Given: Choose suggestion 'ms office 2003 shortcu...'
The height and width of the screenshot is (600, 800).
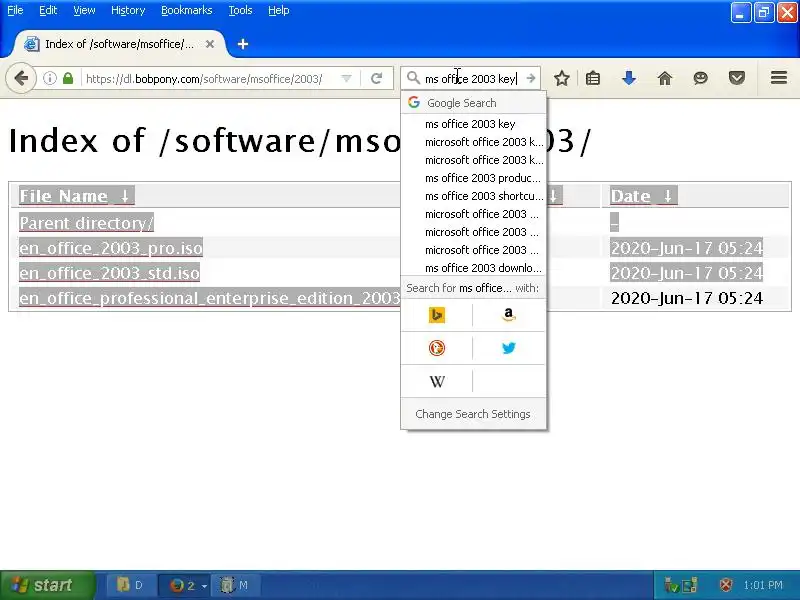Looking at the screenshot, I should click(473, 196).
